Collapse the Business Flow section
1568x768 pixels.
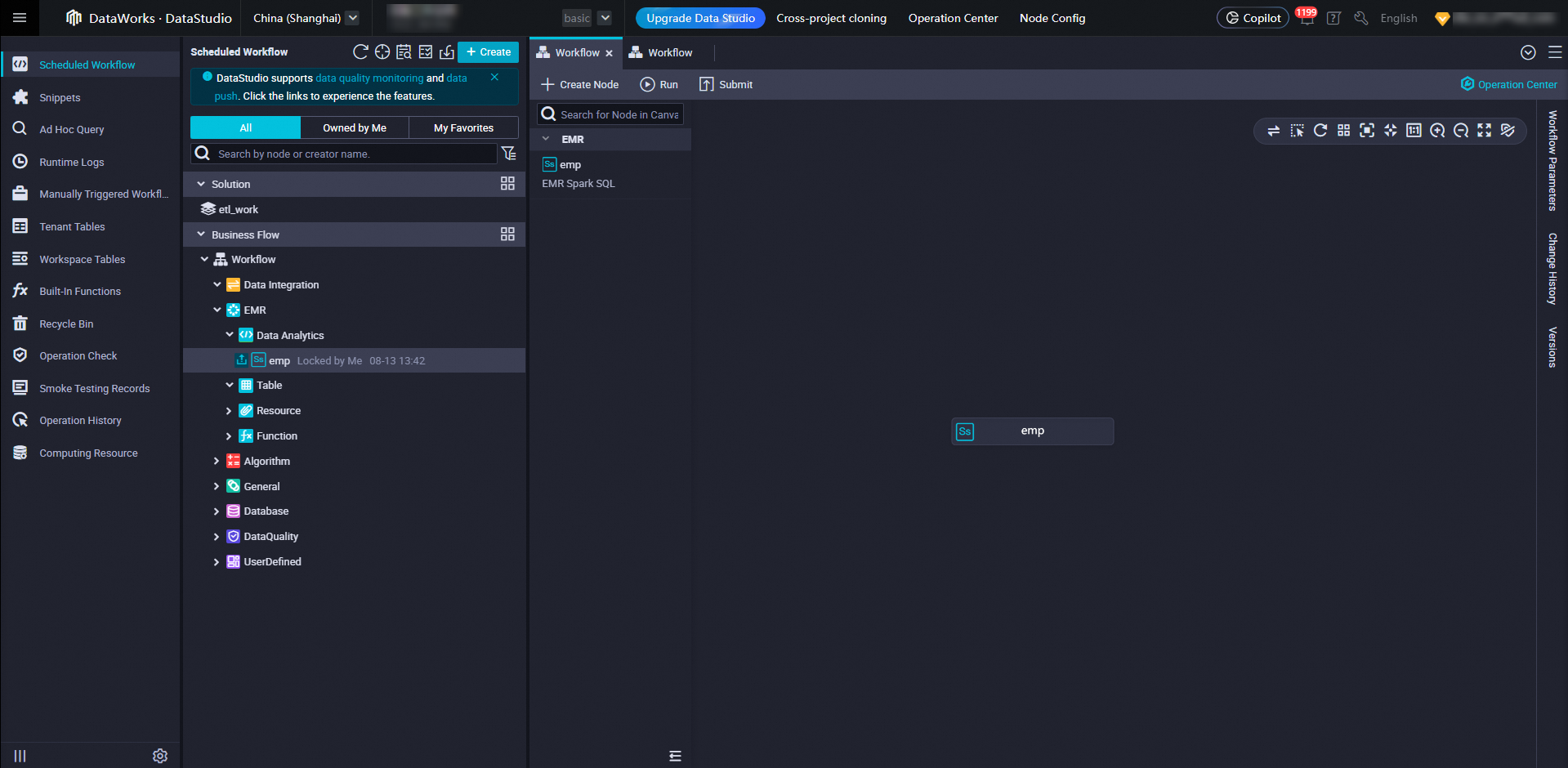coord(201,234)
